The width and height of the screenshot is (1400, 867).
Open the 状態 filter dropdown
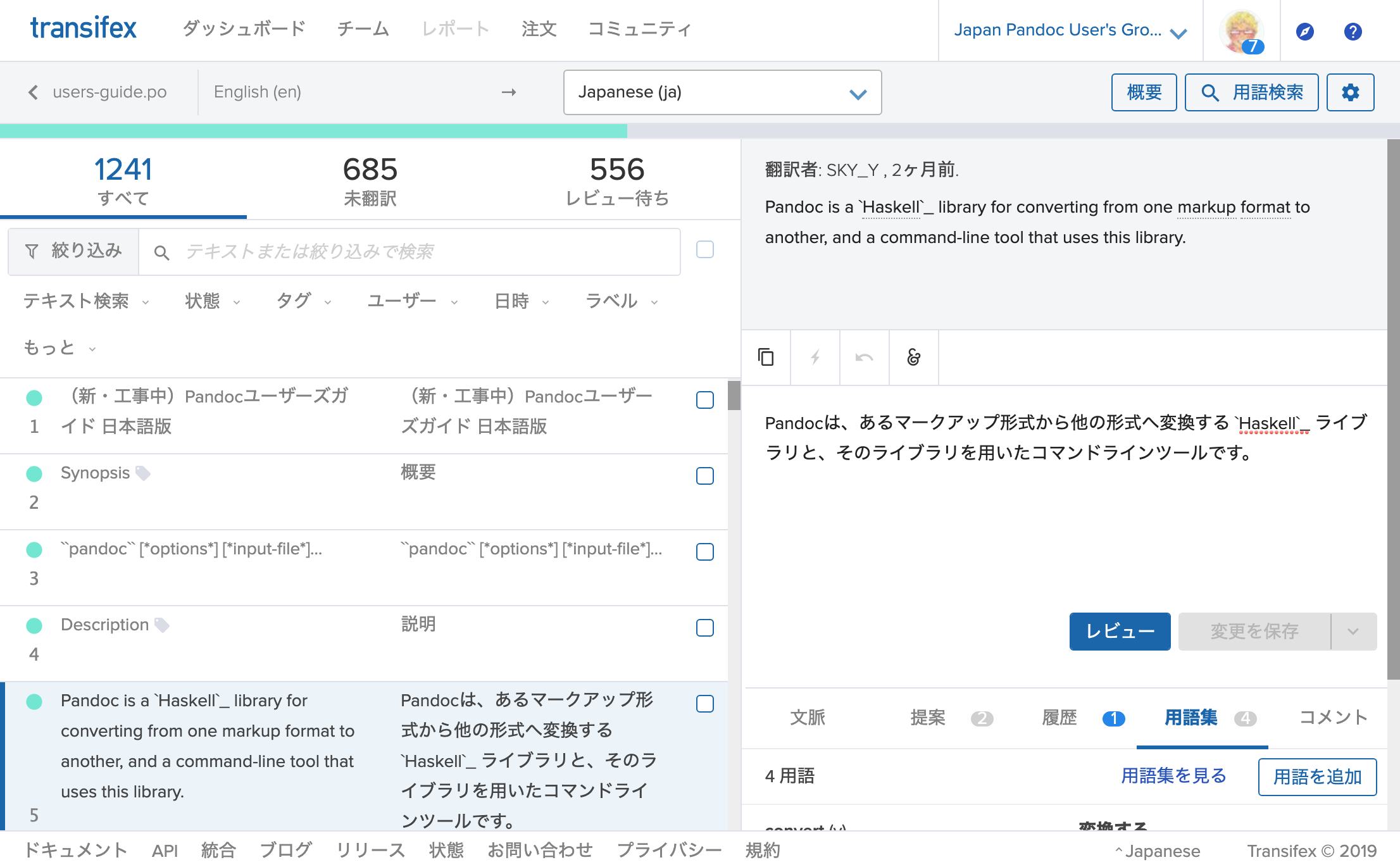pyautogui.click(x=213, y=301)
